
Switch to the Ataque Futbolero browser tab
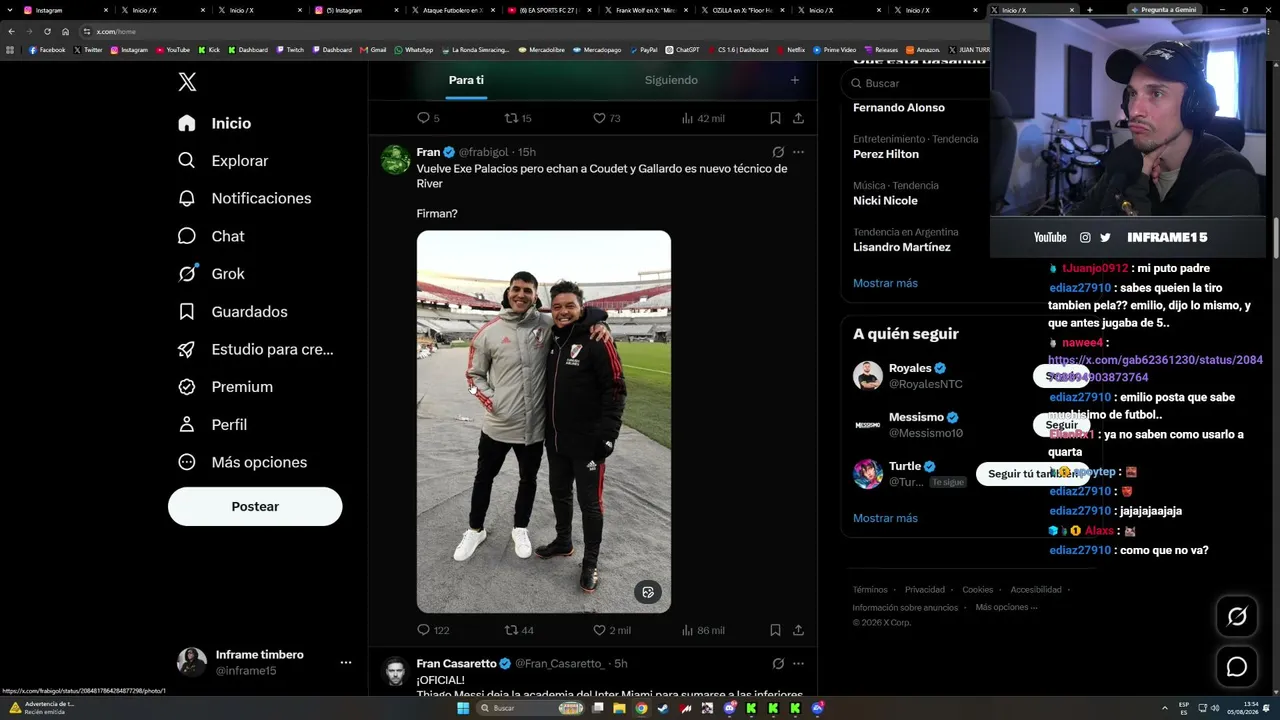453,10
